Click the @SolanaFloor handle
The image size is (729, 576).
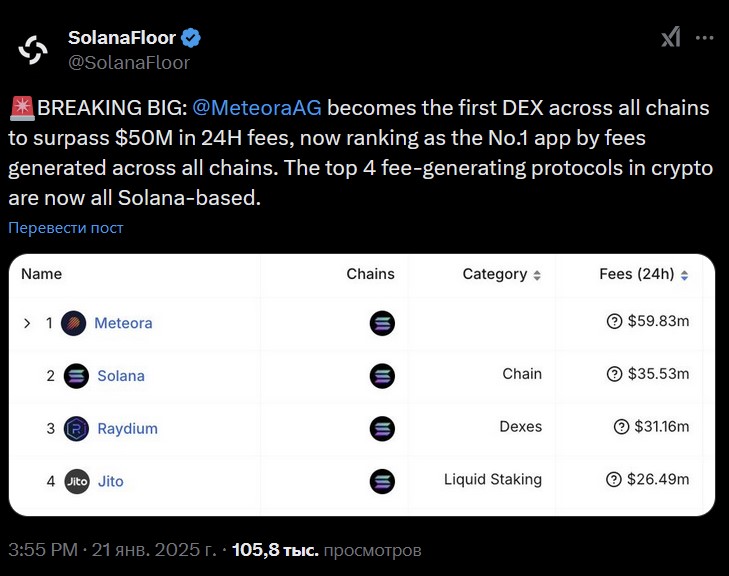[x=129, y=62]
